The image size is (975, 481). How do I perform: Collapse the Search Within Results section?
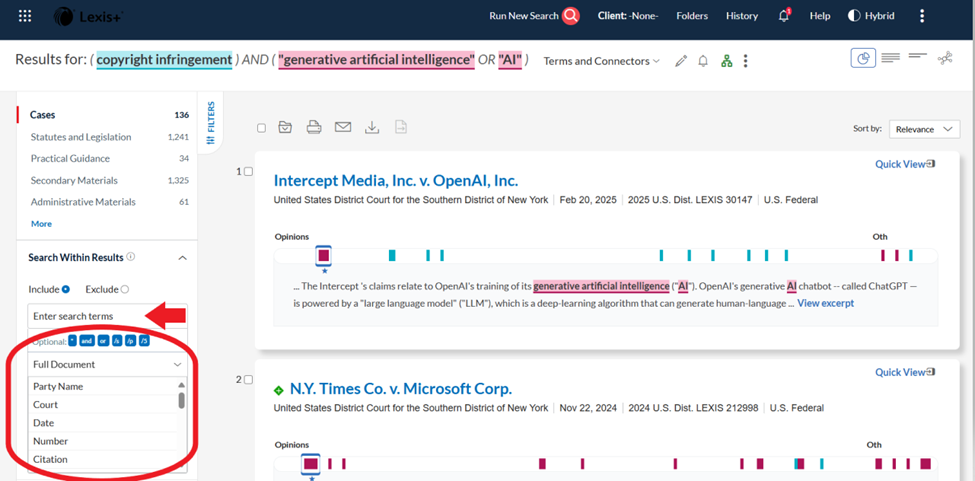182,257
